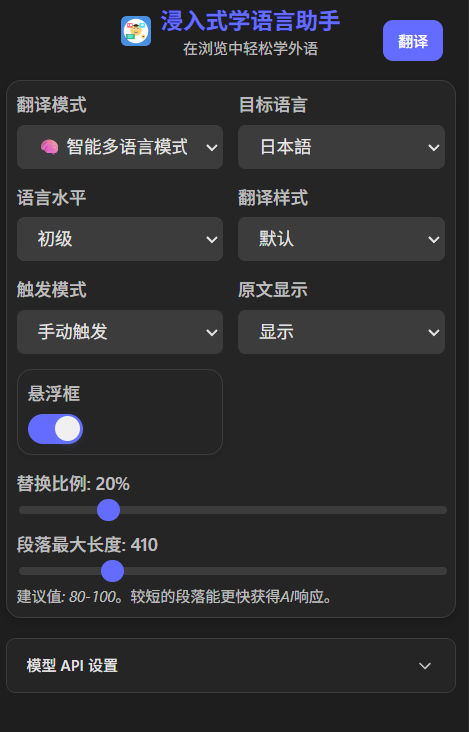
Task: Click the chevron arrow on 日本語 dropdown
Action: point(434,148)
